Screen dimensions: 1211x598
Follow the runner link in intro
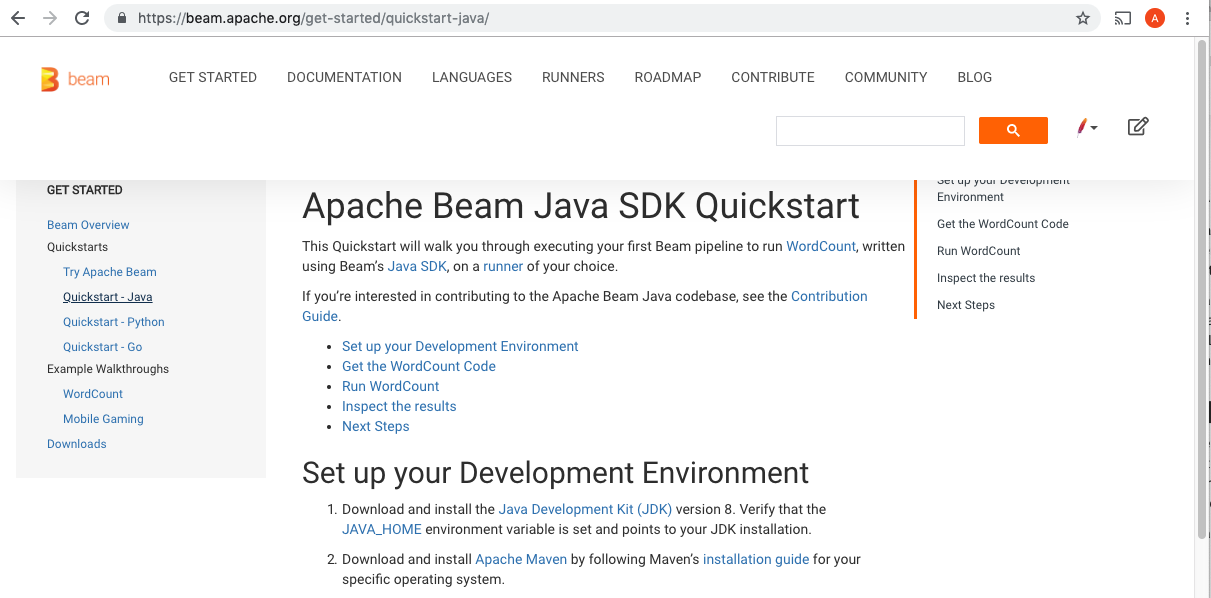tap(503, 266)
